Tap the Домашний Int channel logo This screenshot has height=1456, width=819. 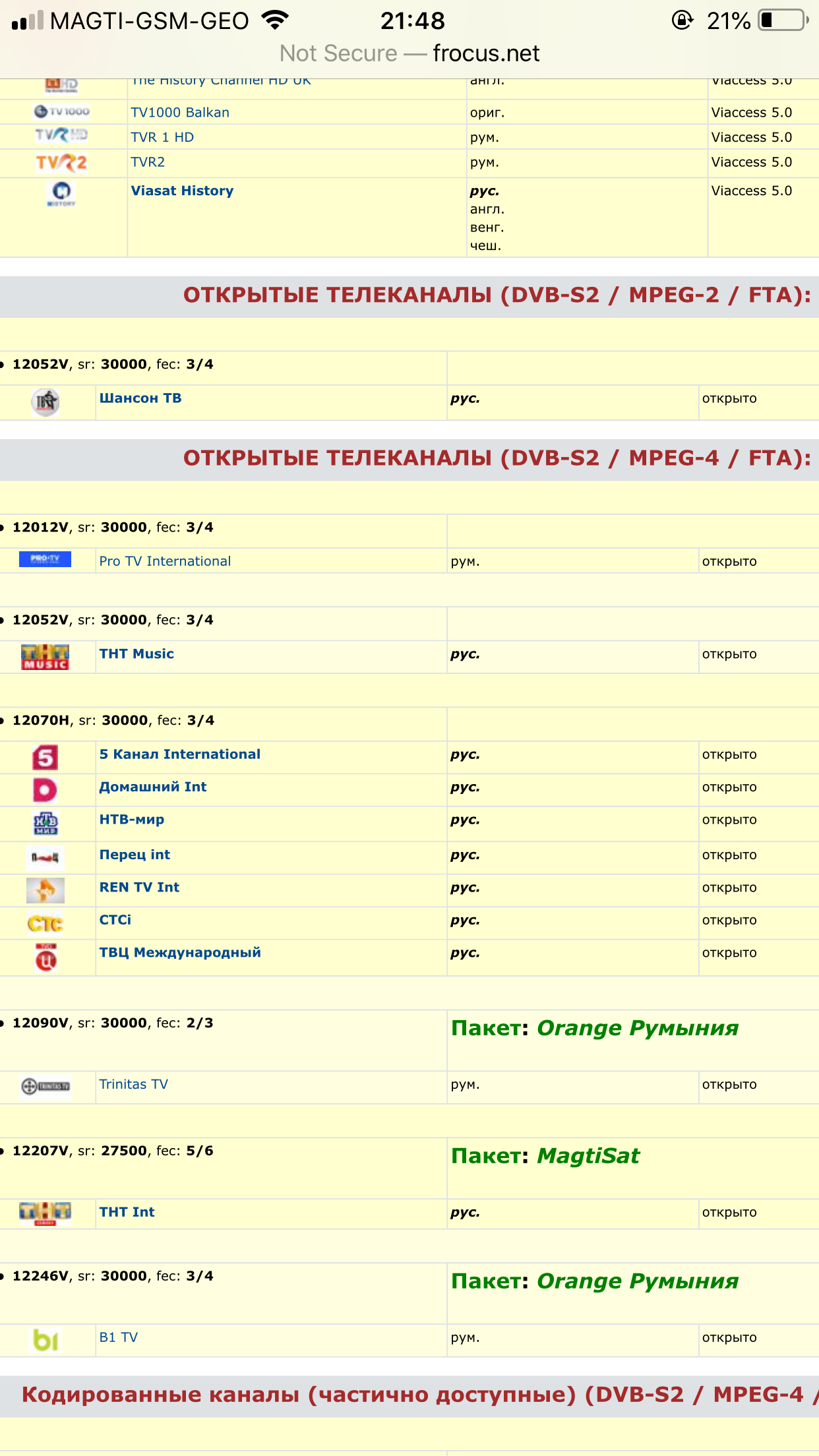45,790
